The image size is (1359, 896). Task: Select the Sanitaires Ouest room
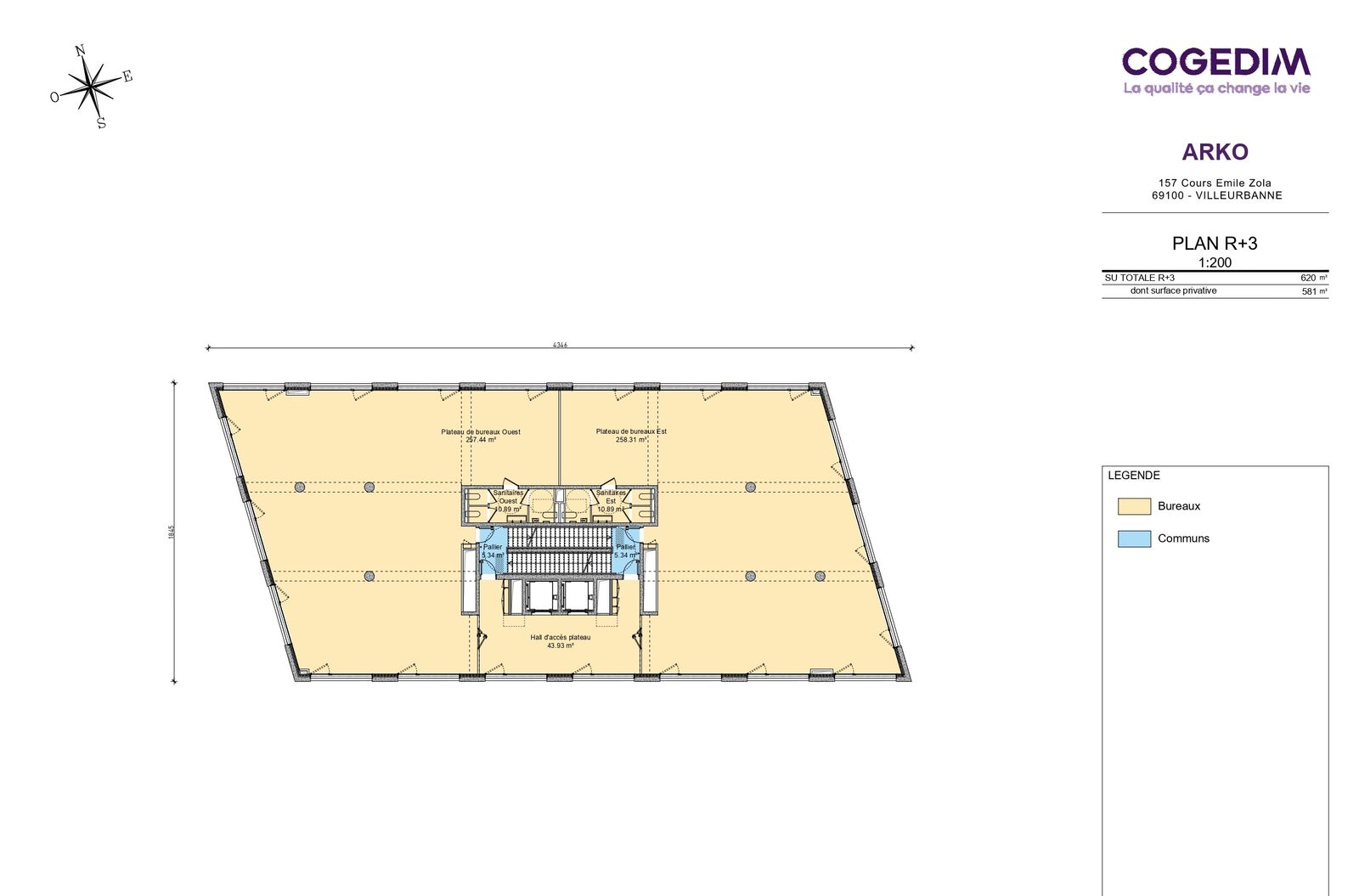click(x=507, y=503)
